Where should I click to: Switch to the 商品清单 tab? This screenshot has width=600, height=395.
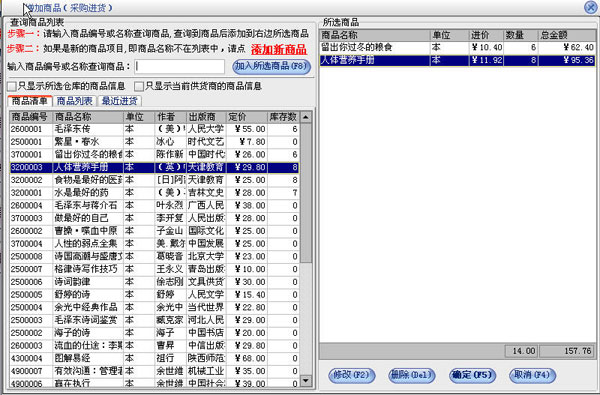30,101
